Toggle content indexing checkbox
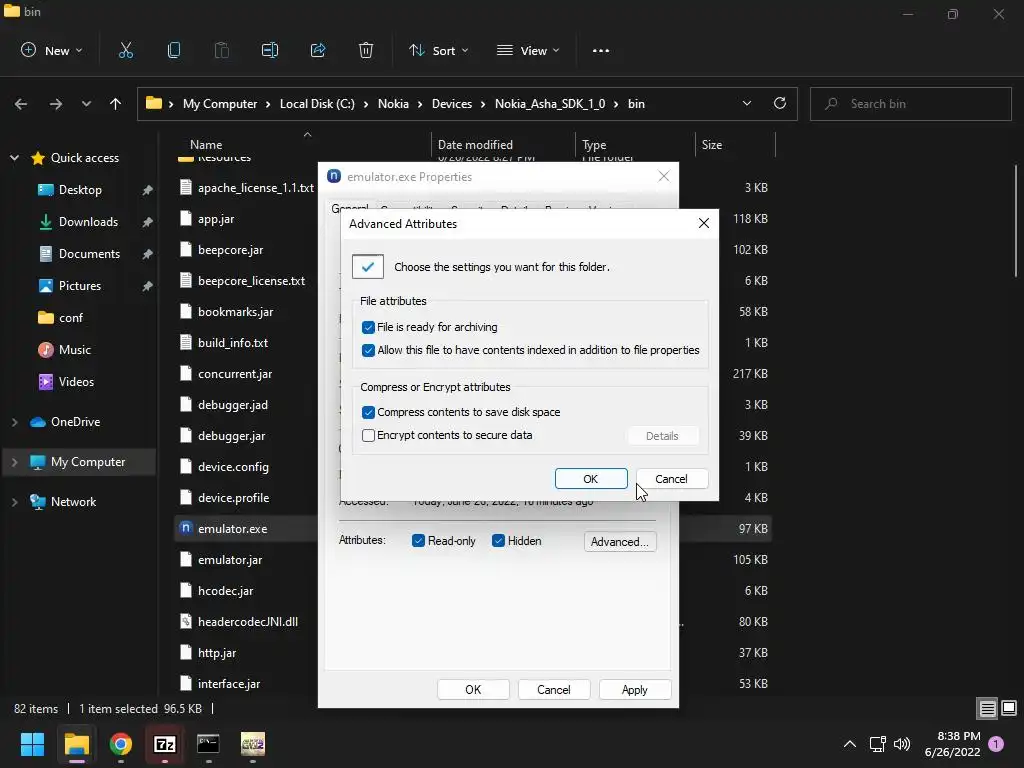 click(x=368, y=350)
